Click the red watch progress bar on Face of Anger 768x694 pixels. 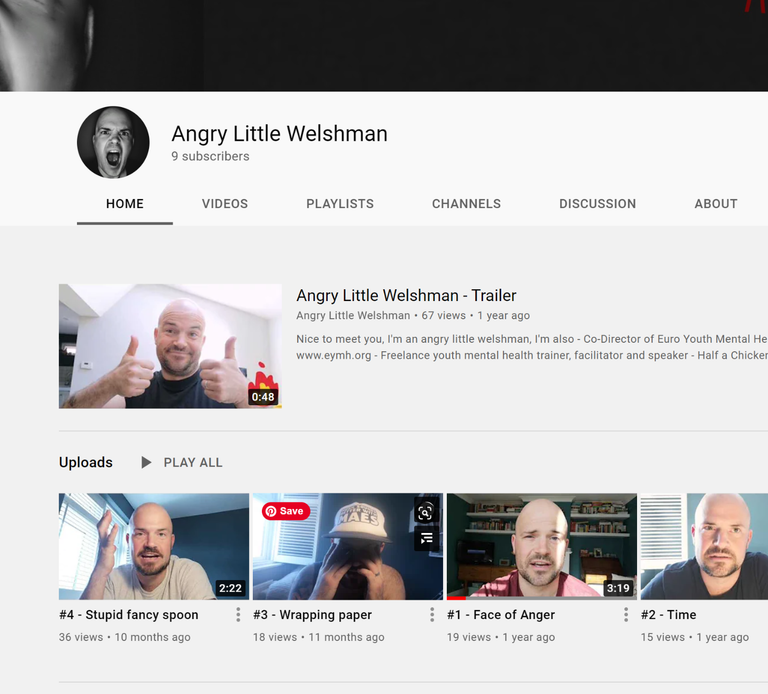456,598
